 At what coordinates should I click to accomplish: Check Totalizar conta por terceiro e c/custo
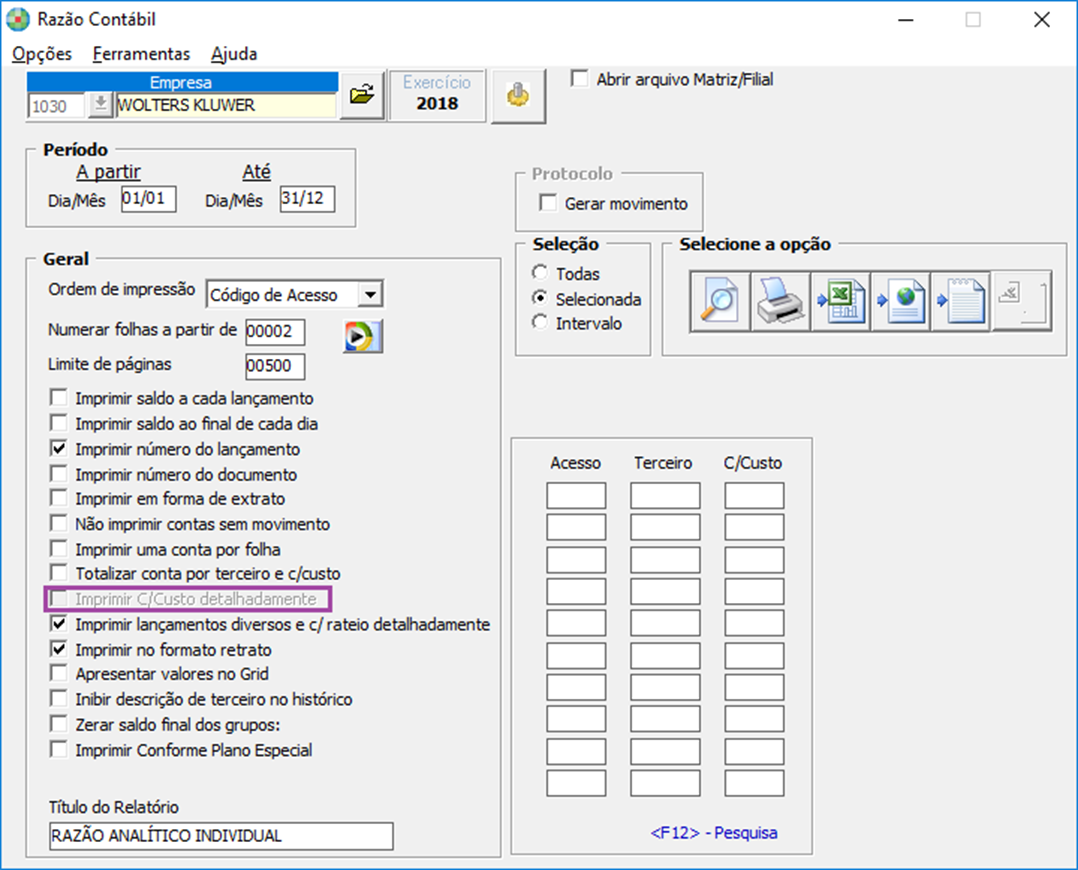pos(59,573)
